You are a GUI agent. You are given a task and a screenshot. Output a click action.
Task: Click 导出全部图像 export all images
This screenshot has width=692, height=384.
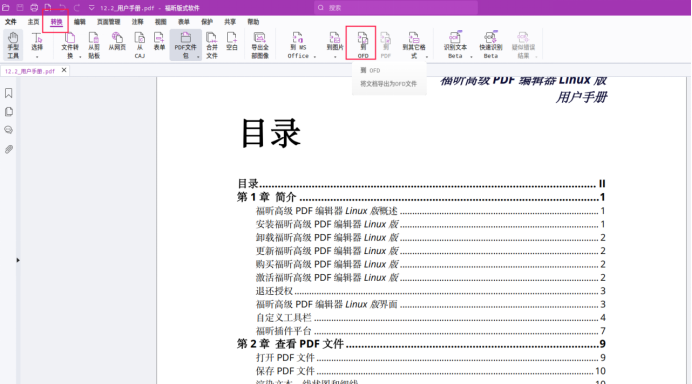click(260, 45)
